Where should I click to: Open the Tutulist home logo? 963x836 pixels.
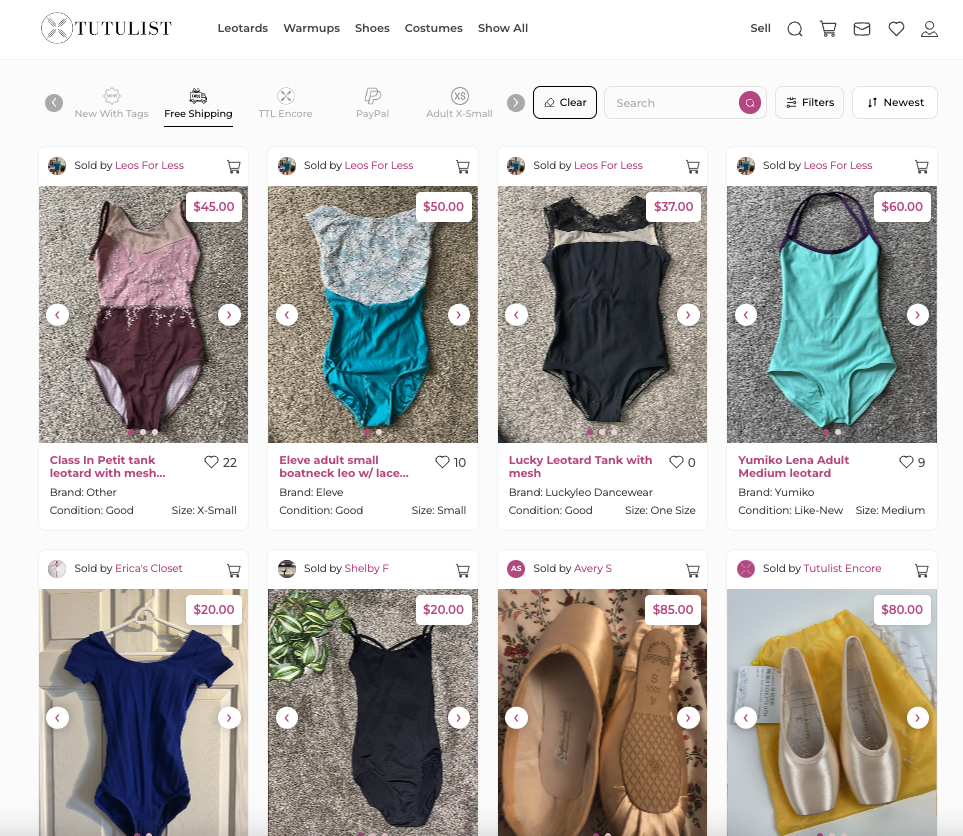tap(106, 28)
